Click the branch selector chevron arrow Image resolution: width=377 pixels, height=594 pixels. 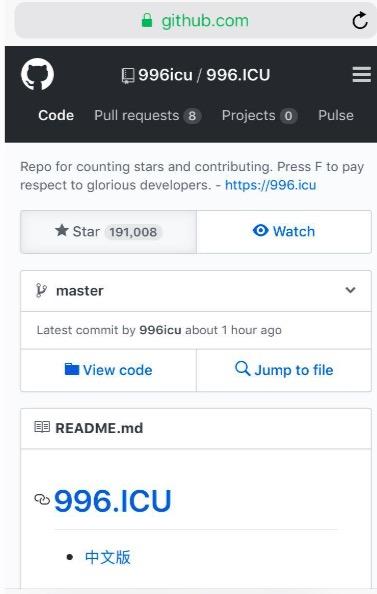tap(350, 290)
